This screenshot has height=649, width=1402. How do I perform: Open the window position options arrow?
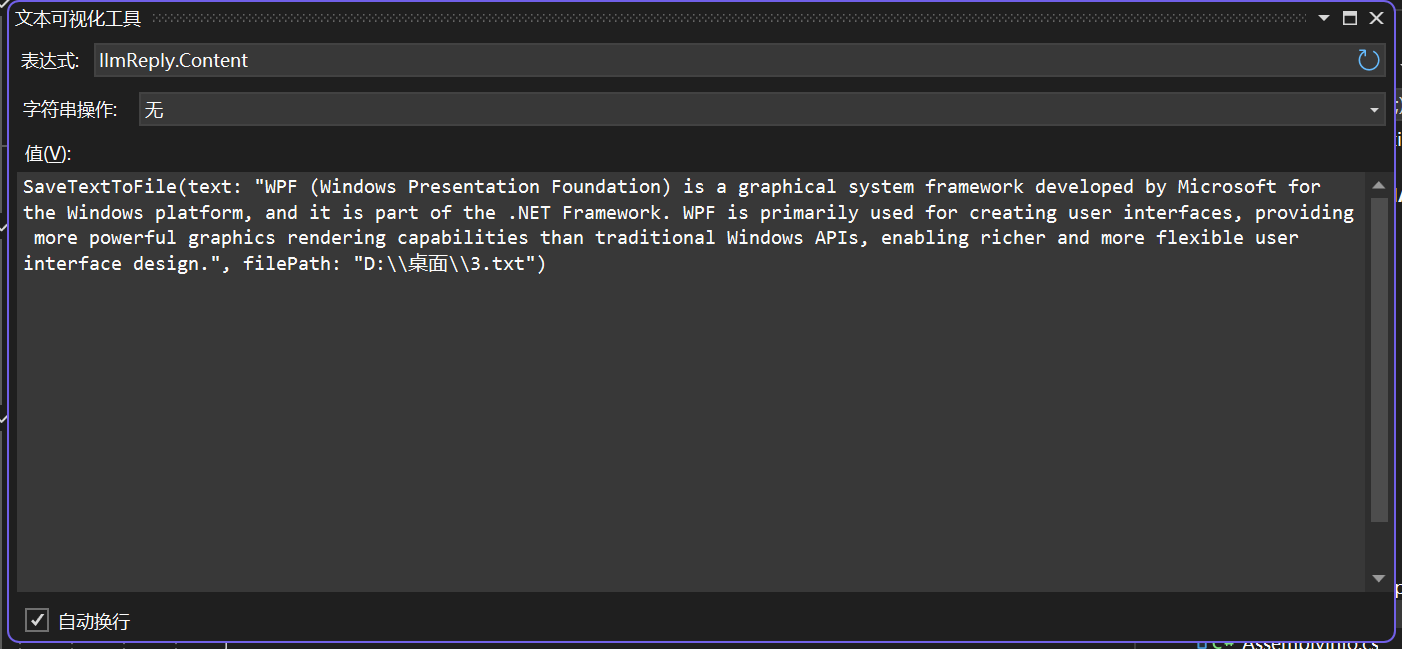[1323, 18]
